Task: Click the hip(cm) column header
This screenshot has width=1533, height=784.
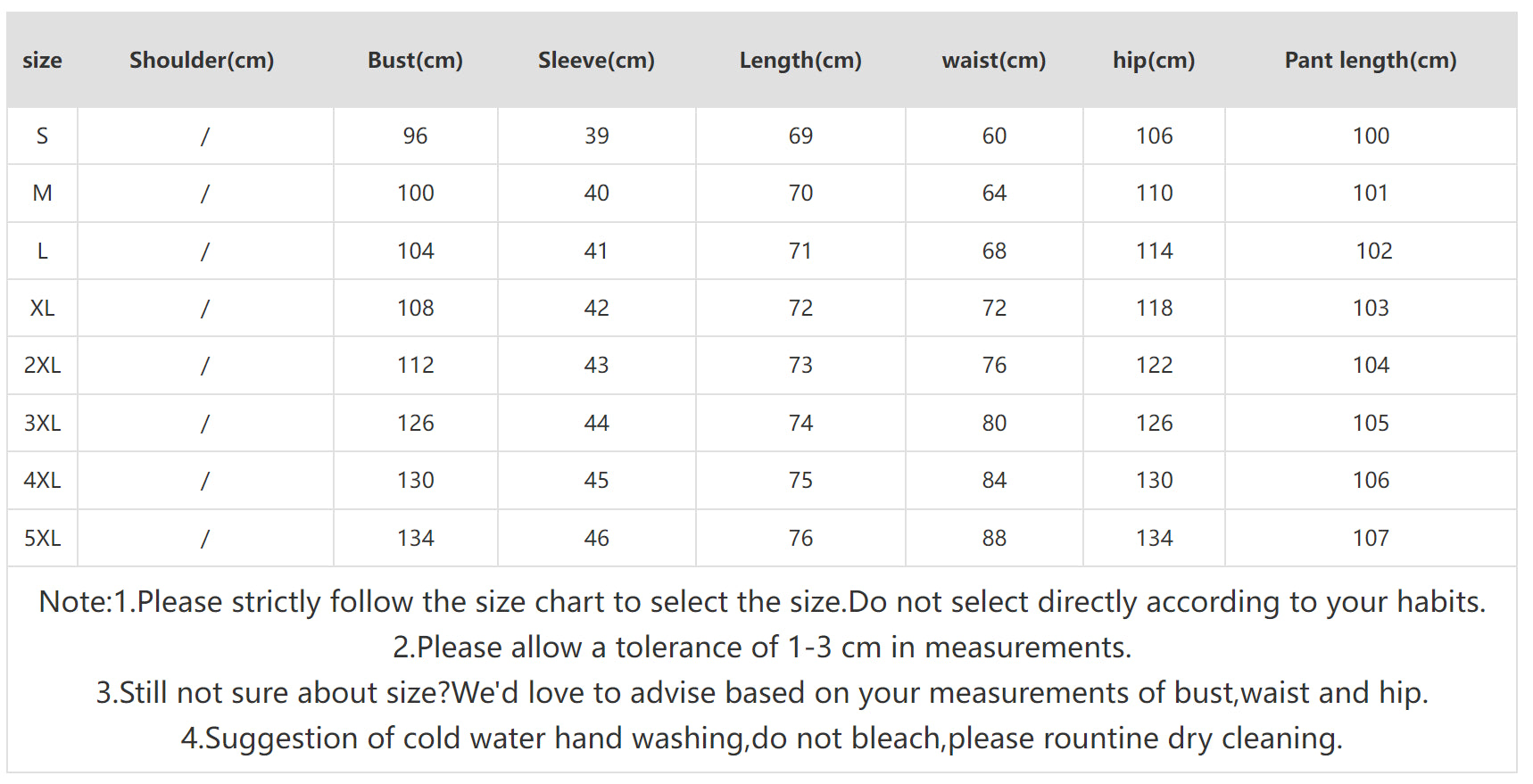Action: [1154, 60]
